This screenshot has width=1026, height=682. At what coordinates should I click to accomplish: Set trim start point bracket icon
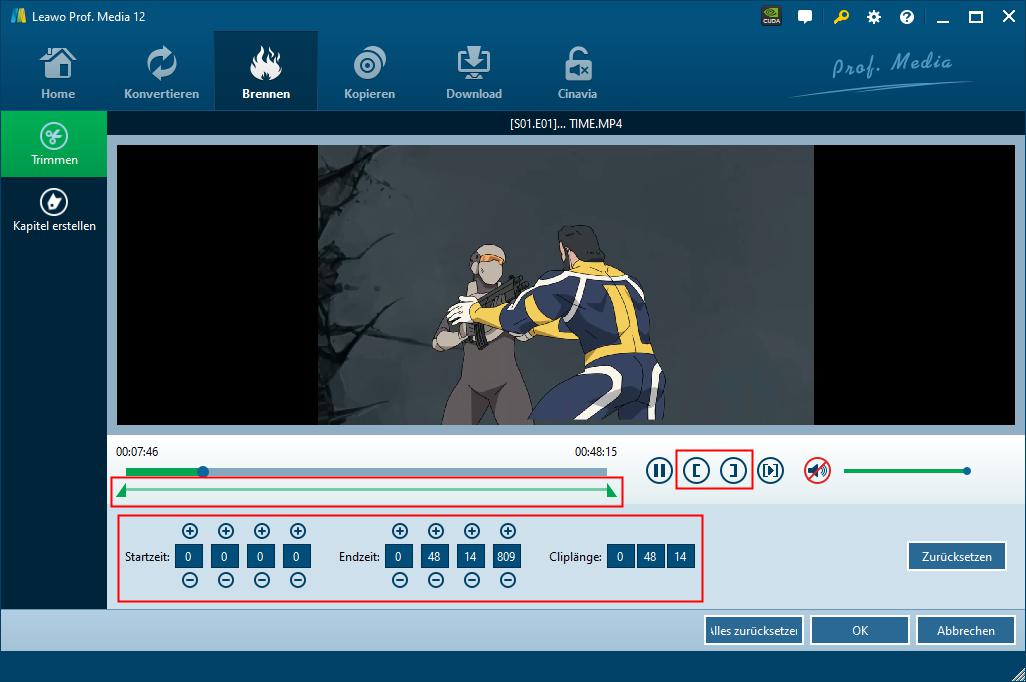point(696,470)
